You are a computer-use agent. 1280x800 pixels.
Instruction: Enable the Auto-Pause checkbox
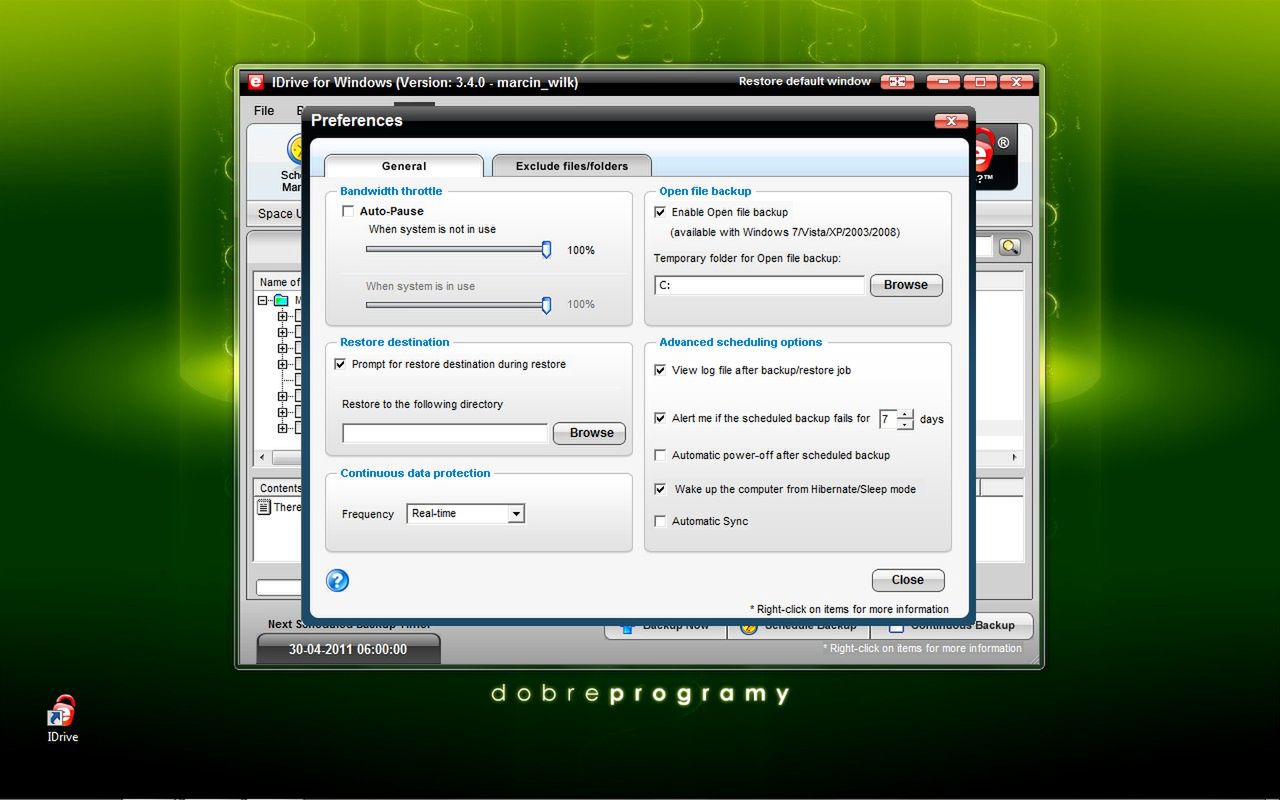pos(348,211)
